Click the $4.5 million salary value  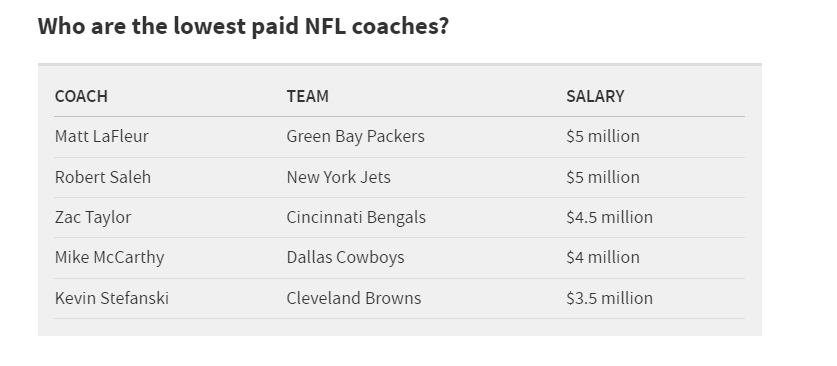(x=610, y=217)
